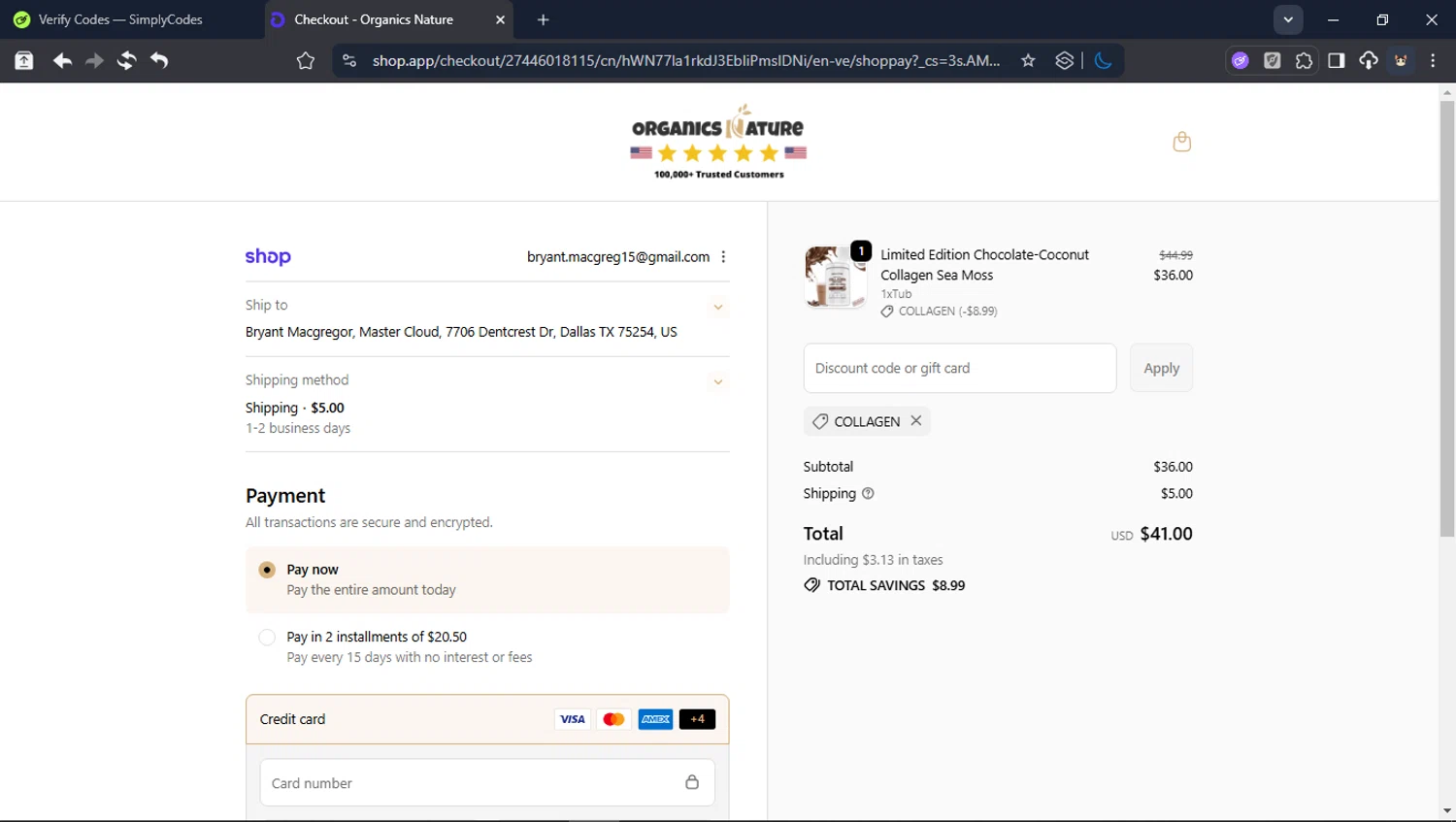Click the total amount $41.00

1166,534
